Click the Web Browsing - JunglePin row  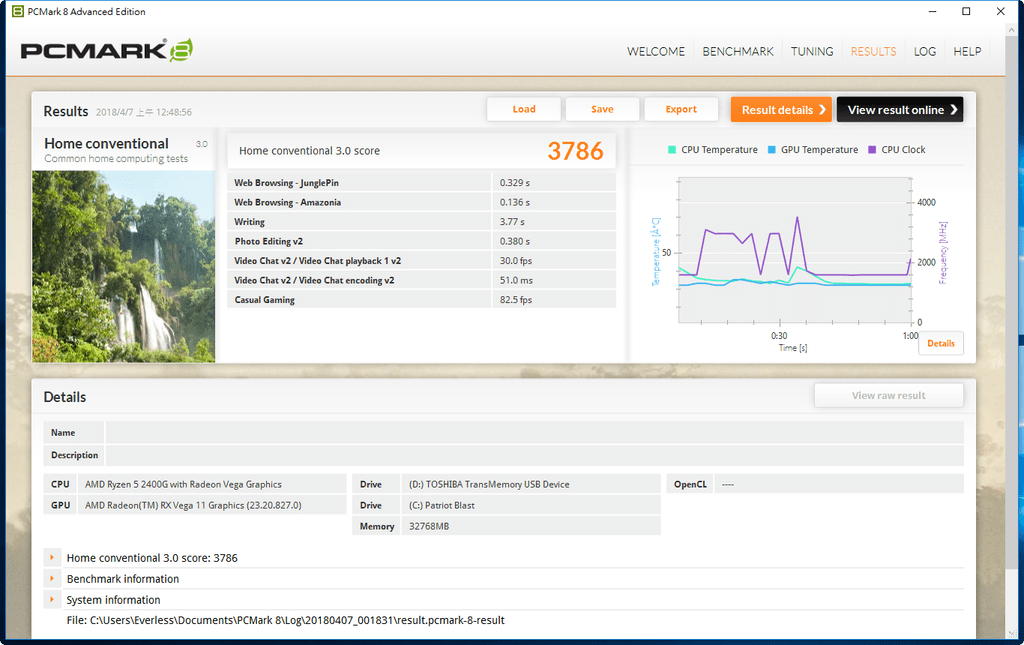coord(421,183)
